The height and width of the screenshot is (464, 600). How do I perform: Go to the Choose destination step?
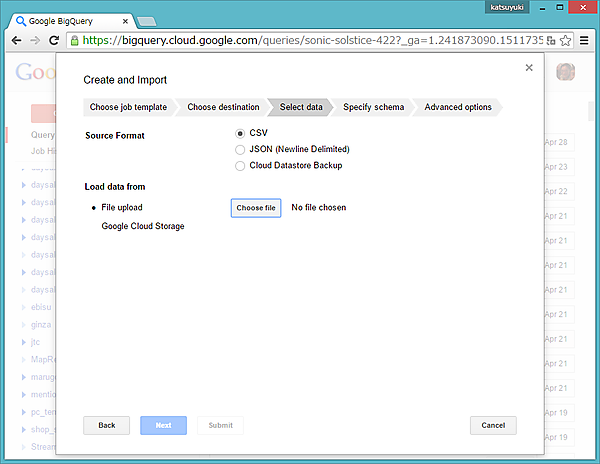click(223, 107)
